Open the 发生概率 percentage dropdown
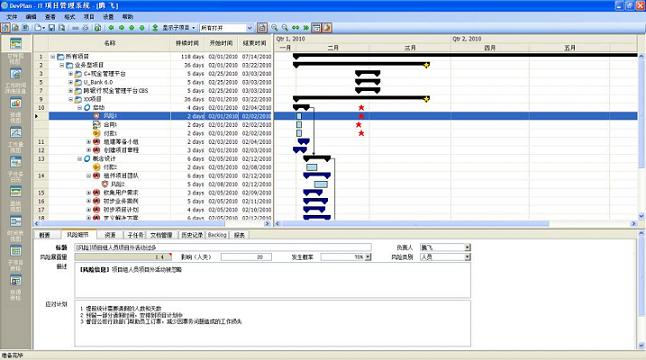Viewport: 646px width, 360px height. coord(368,257)
